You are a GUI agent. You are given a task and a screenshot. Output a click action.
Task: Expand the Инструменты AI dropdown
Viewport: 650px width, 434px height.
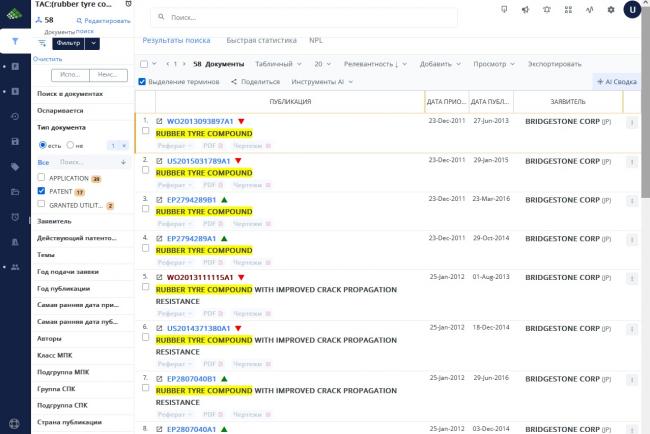320,81
